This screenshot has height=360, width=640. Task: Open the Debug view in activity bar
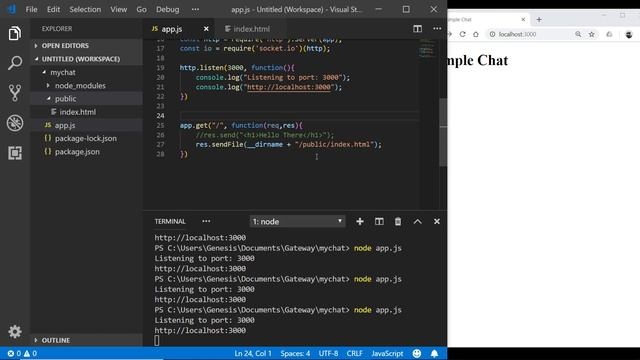15,123
